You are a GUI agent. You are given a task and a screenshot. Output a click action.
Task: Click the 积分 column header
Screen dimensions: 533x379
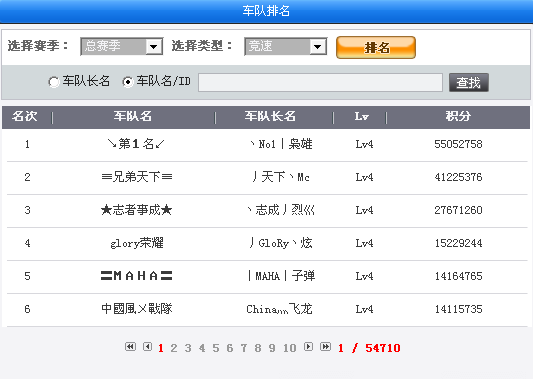458,117
